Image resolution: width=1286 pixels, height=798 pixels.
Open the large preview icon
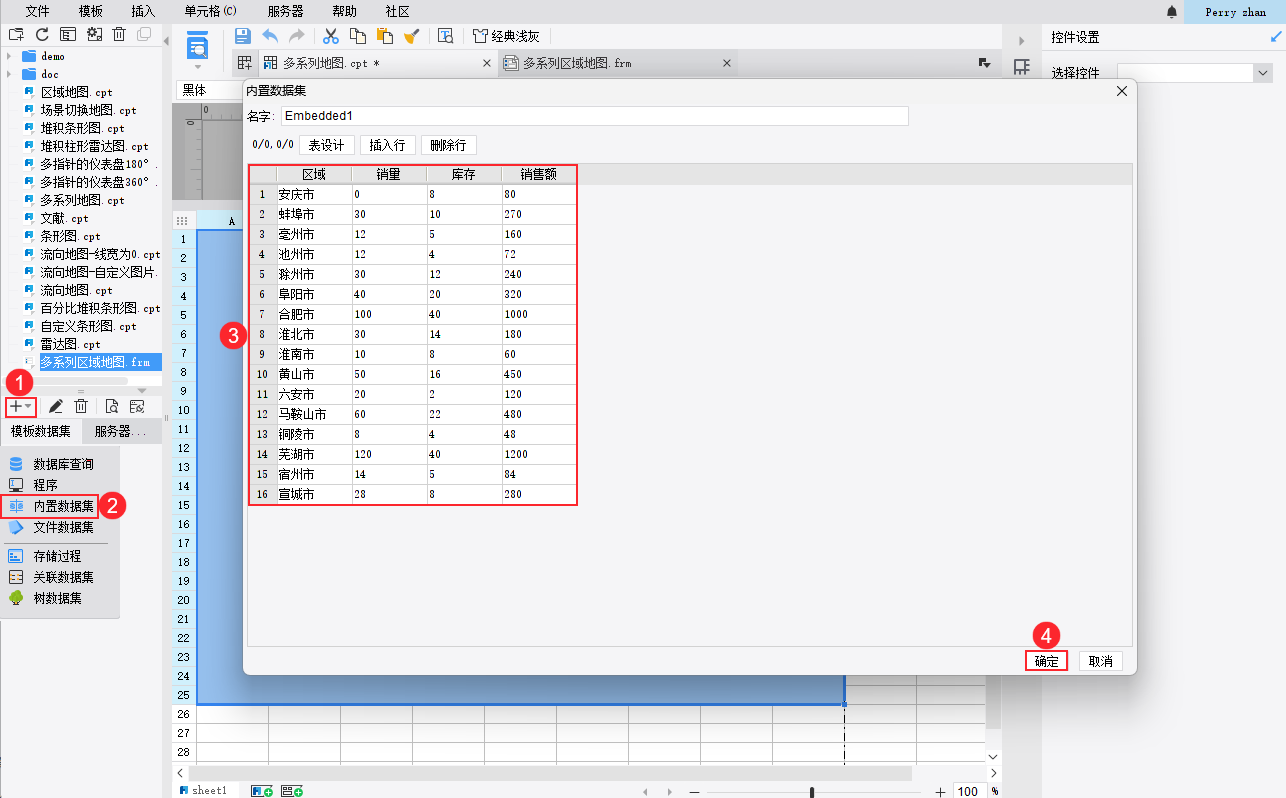pos(198,44)
